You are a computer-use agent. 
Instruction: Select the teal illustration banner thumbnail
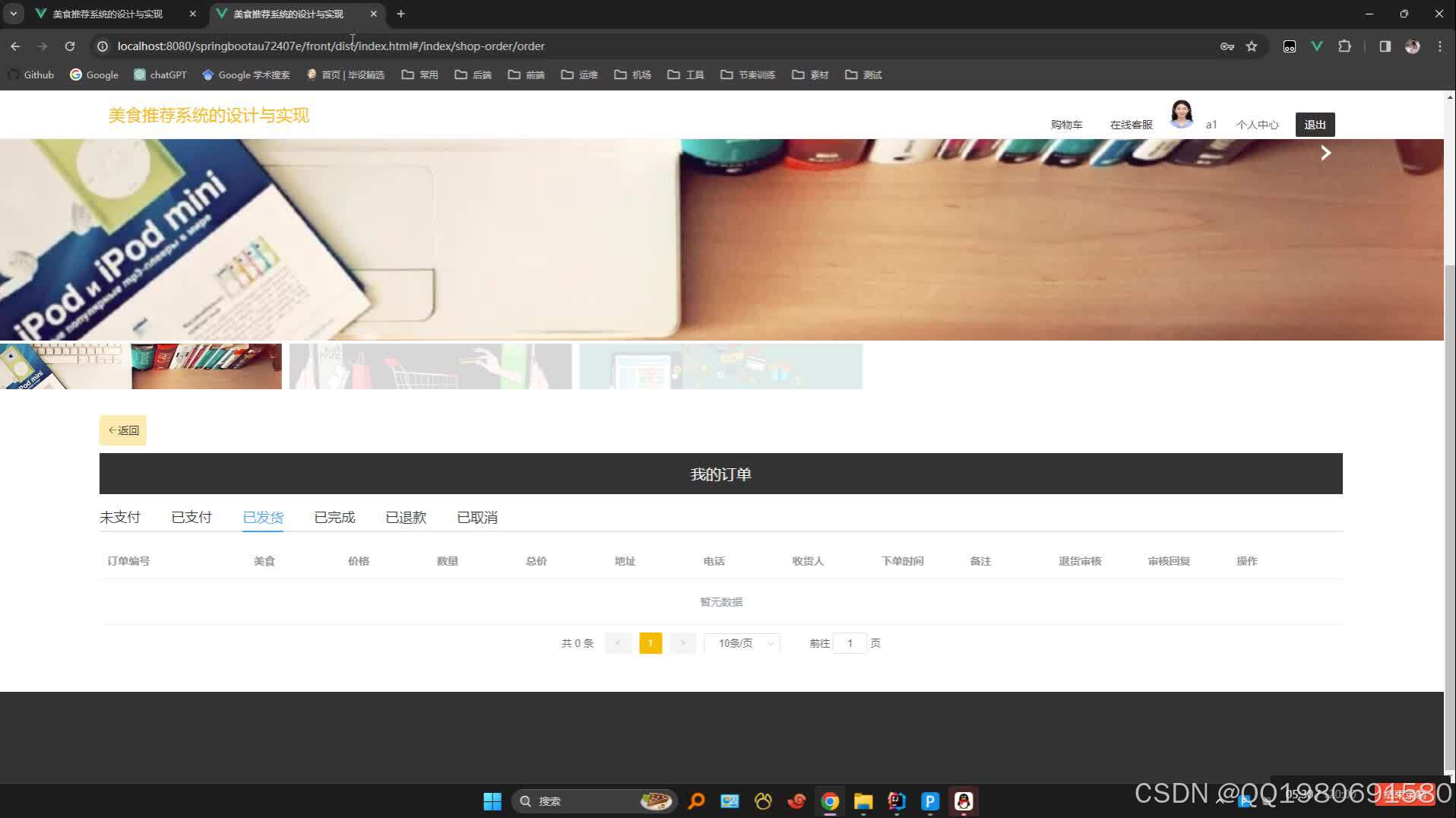[720, 366]
